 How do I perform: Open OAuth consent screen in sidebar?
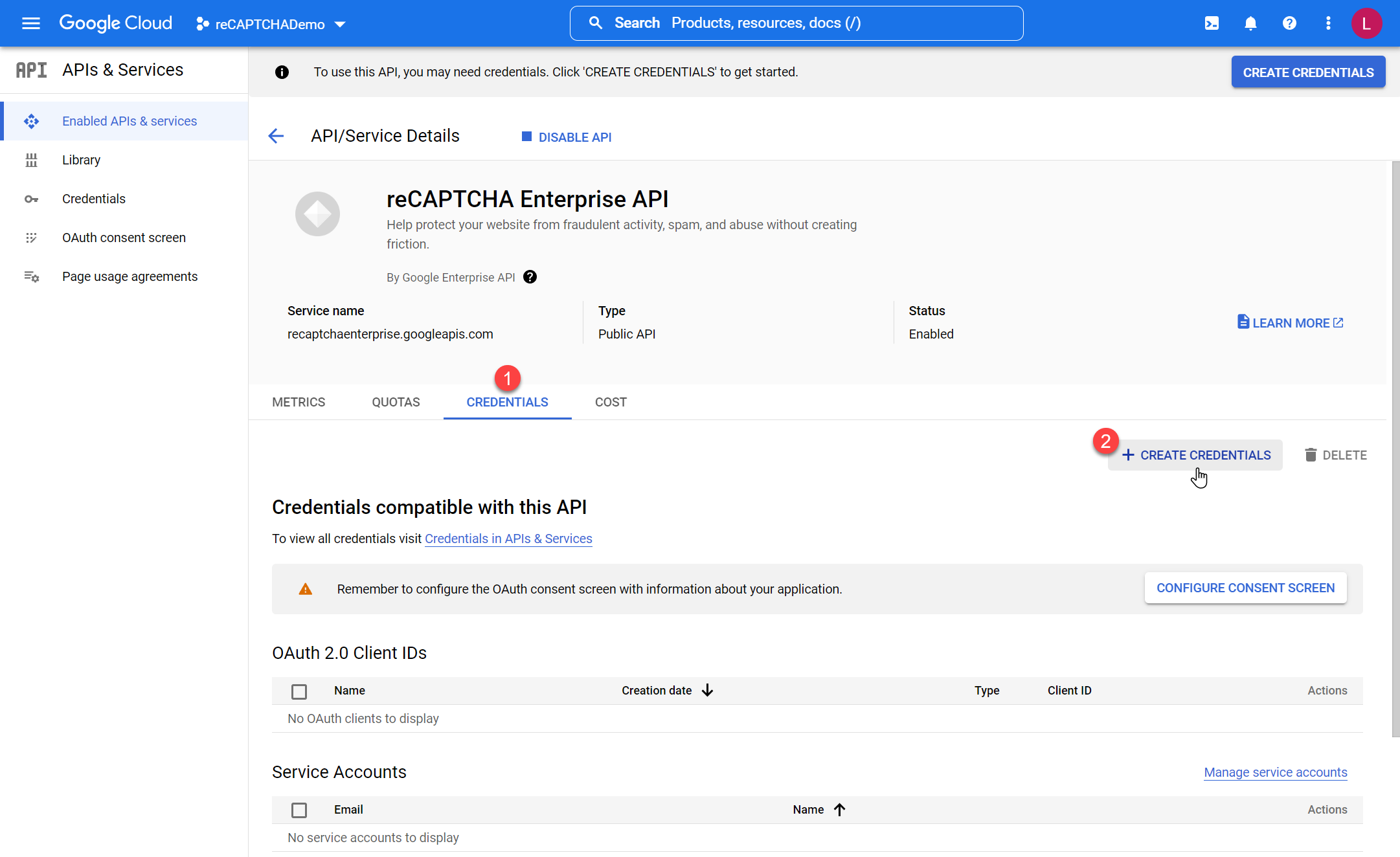pyautogui.click(x=126, y=238)
